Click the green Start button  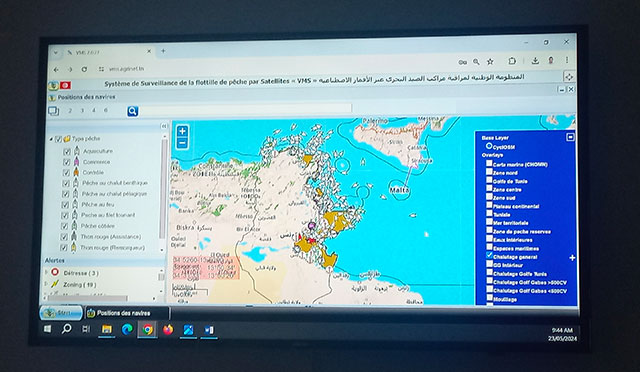coord(61,313)
